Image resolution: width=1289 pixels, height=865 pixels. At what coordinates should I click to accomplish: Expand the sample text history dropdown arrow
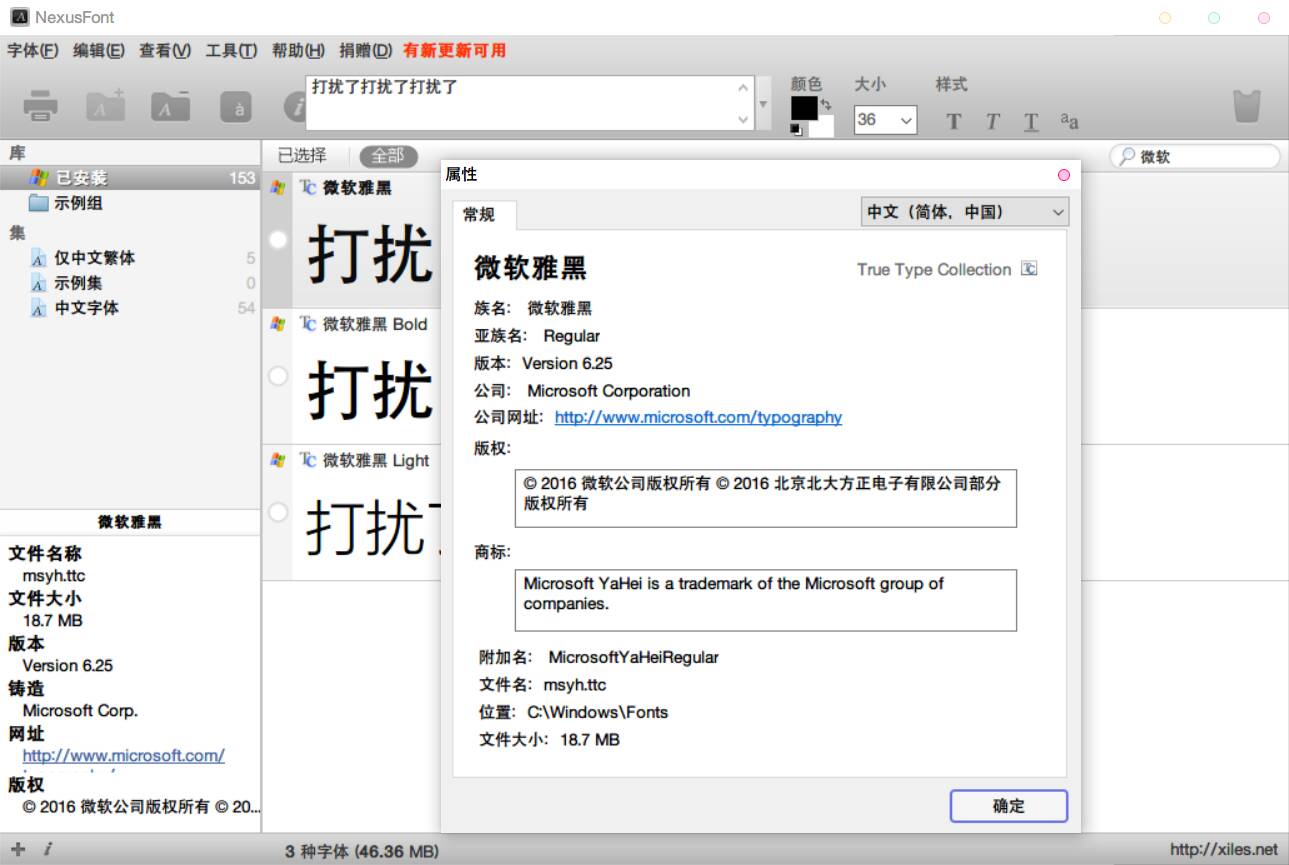pos(764,104)
